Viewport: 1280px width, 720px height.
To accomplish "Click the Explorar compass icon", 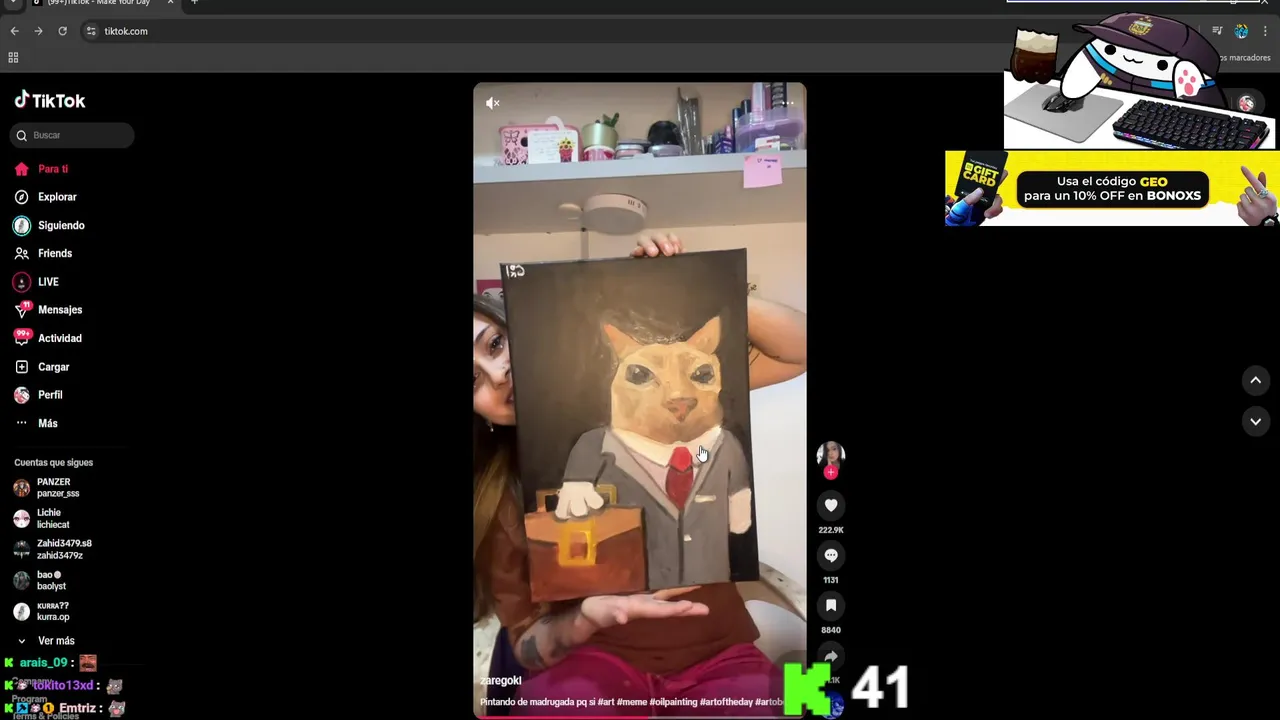I will (x=21, y=197).
